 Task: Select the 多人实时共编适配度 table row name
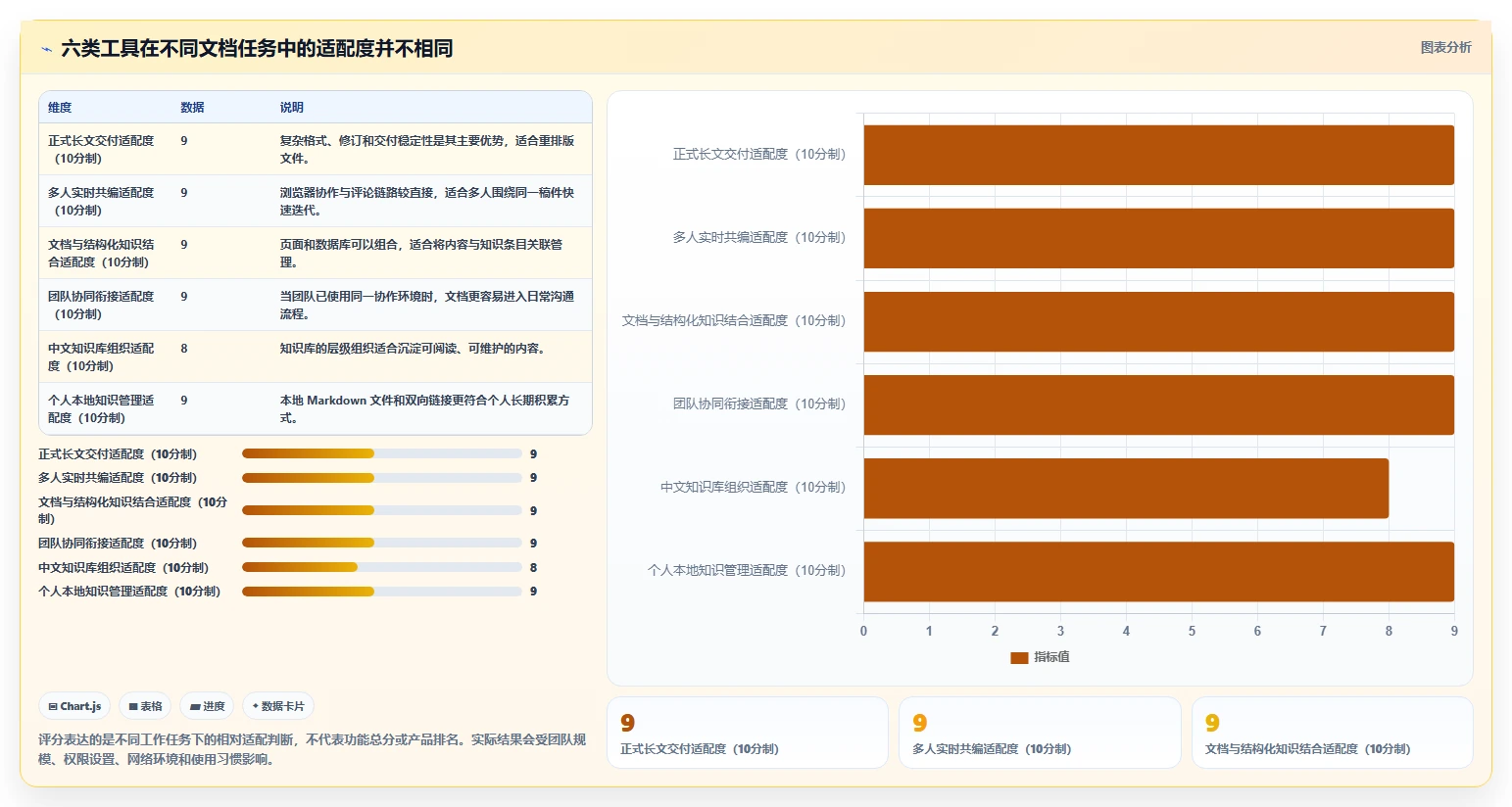(x=101, y=201)
